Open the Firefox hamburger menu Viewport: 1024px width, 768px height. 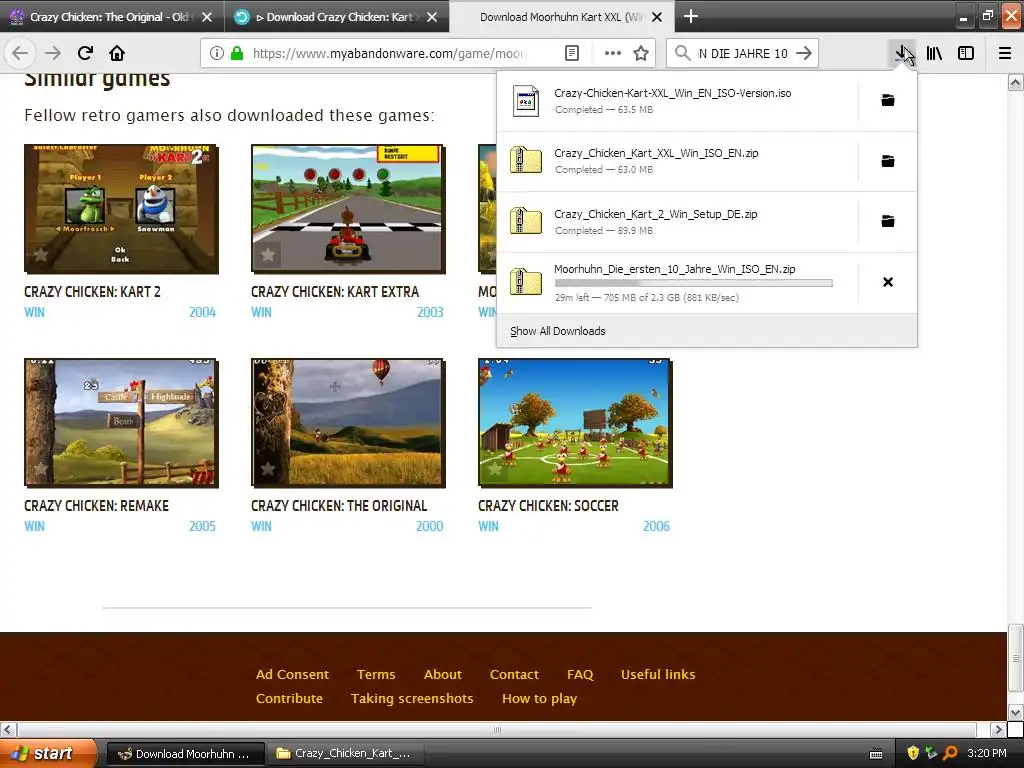(x=1005, y=53)
